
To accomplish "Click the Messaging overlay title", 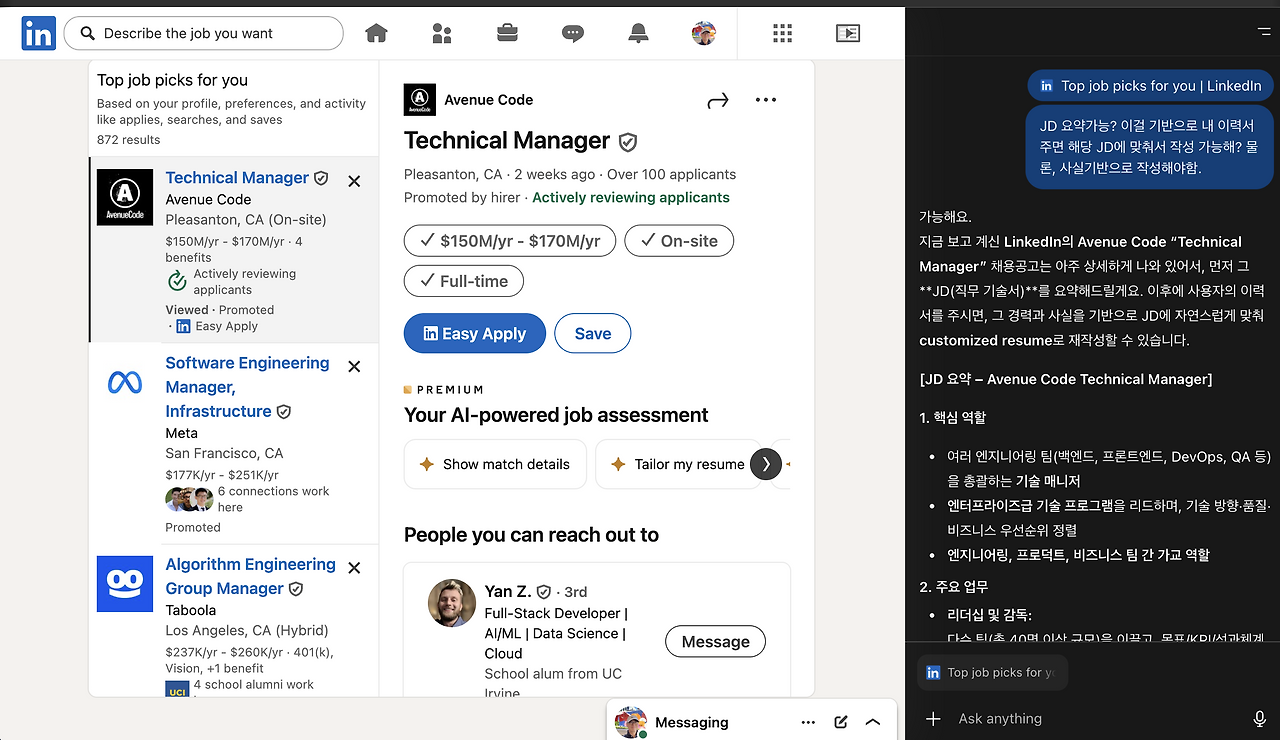I will [x=692, y=722].
